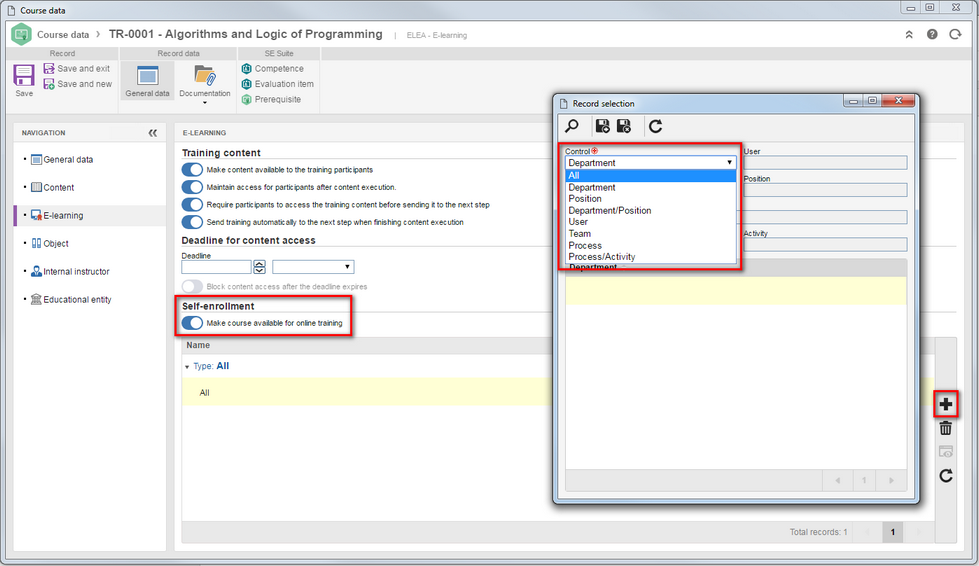Open Competence in SE Suite
The image size is (979, 566).
[272, 69]
